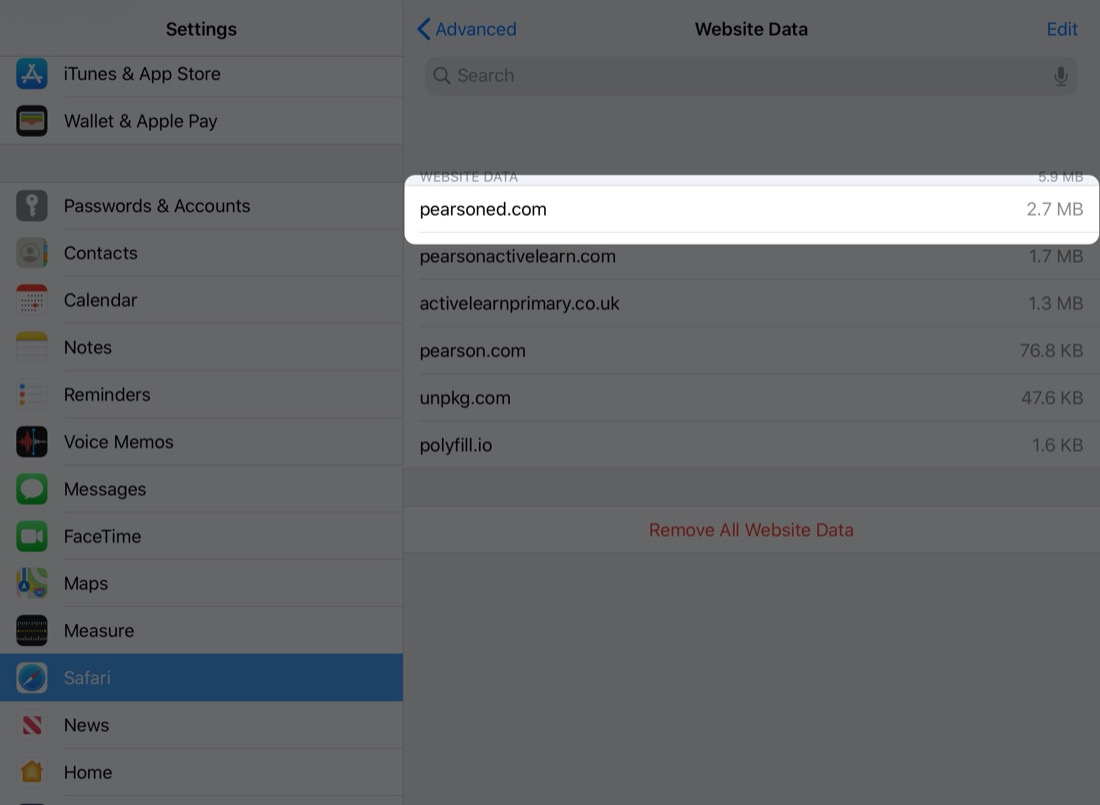The width and height of the screenshot is (1100, 805).
Task: Open the Voice Memos icon
Action: point(32,442)
